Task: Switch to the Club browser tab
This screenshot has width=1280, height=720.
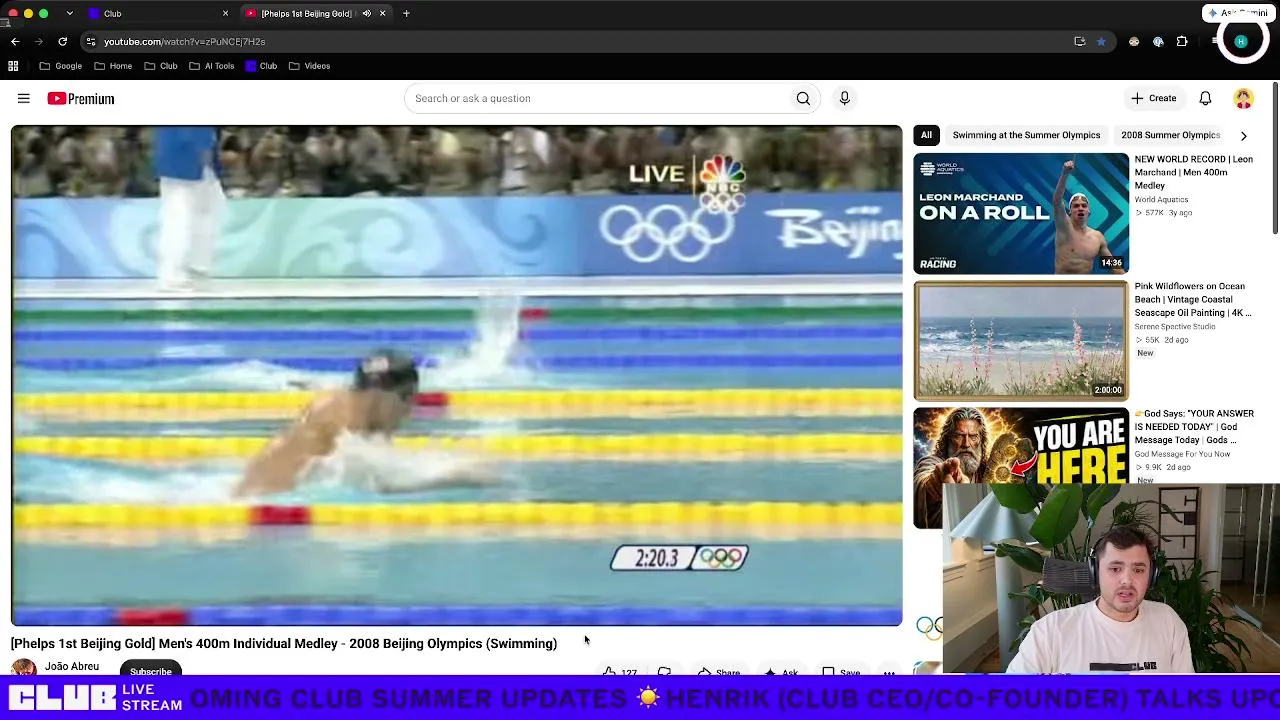Action: pyautogui.click(x=155, y=13)
